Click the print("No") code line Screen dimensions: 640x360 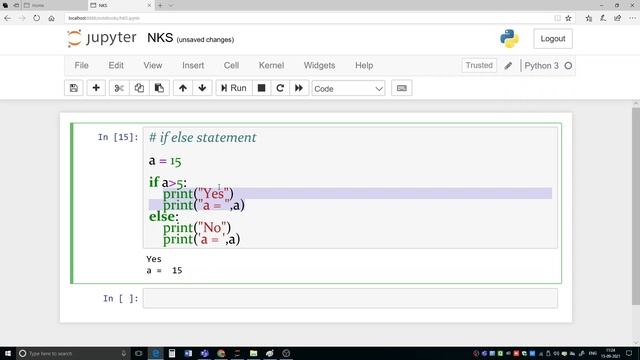point(197,227)
